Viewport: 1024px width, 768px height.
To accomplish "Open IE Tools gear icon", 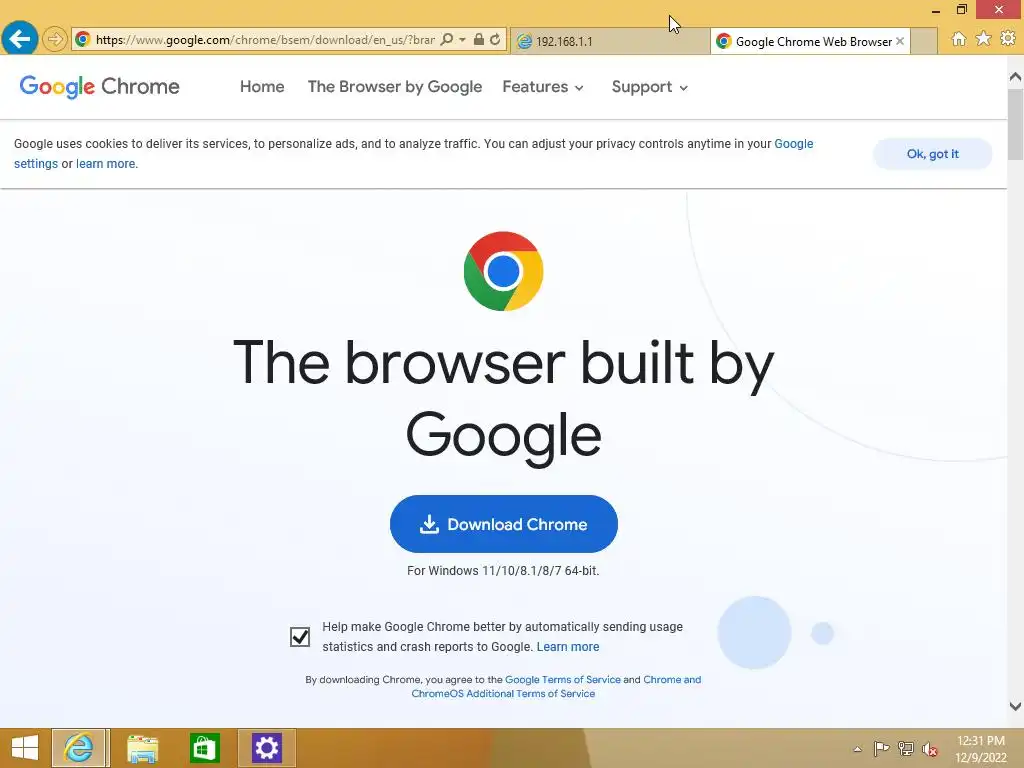I will (1008, 39).
